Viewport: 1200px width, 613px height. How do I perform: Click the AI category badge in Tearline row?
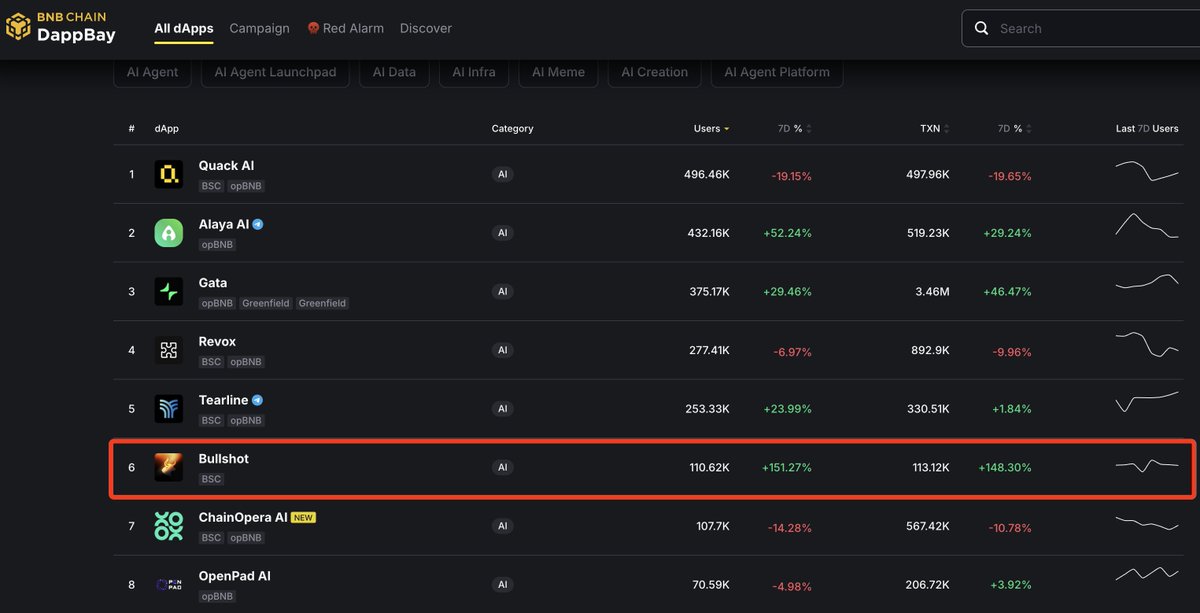pyautogui.click(x=503, y=409)
